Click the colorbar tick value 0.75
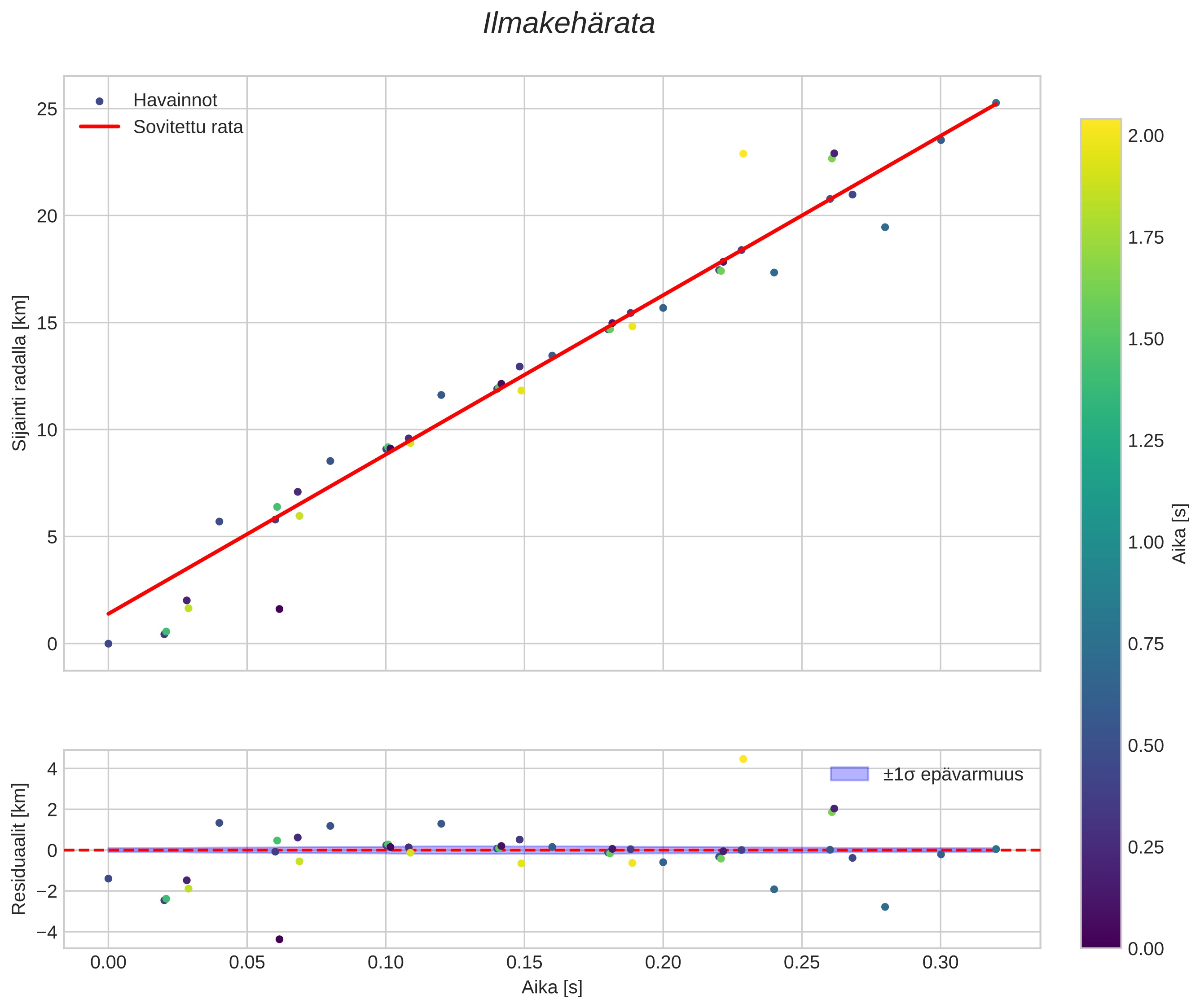1200x1008 pixels. tap(1145, 644)
